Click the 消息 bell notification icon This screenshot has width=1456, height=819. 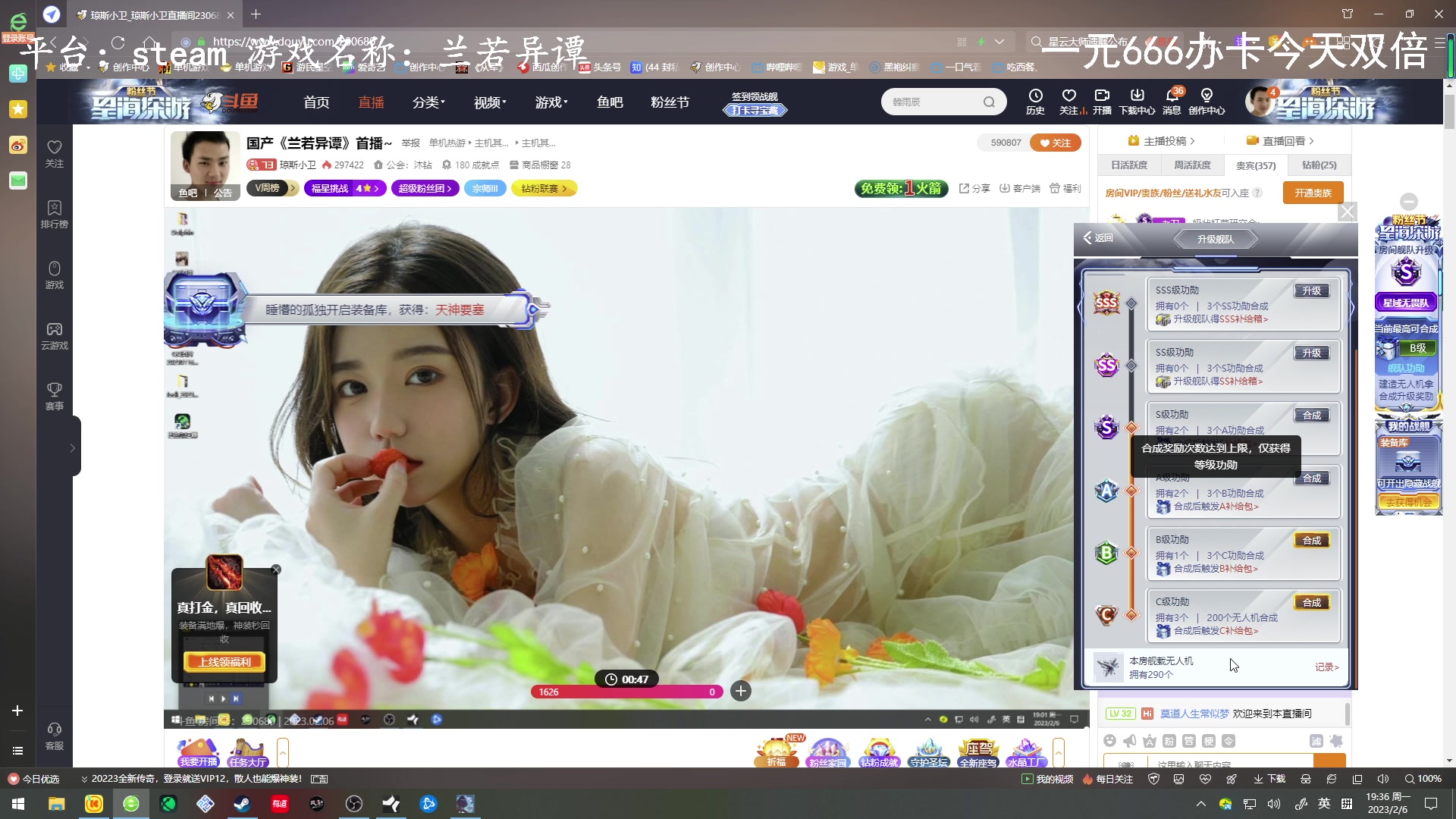click(1172, 96)
